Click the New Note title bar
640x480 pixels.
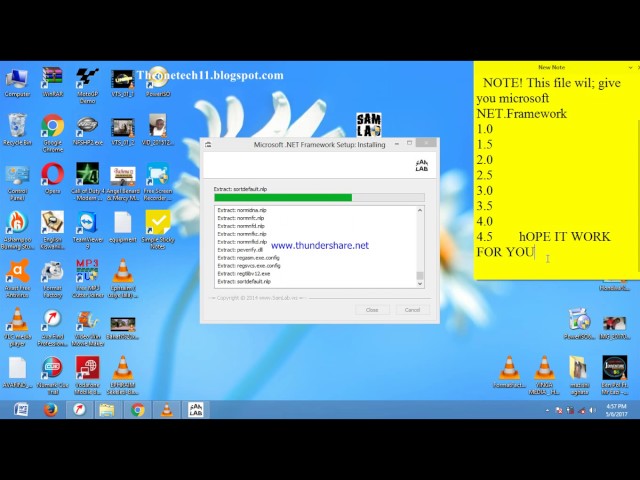click(551, 67)
